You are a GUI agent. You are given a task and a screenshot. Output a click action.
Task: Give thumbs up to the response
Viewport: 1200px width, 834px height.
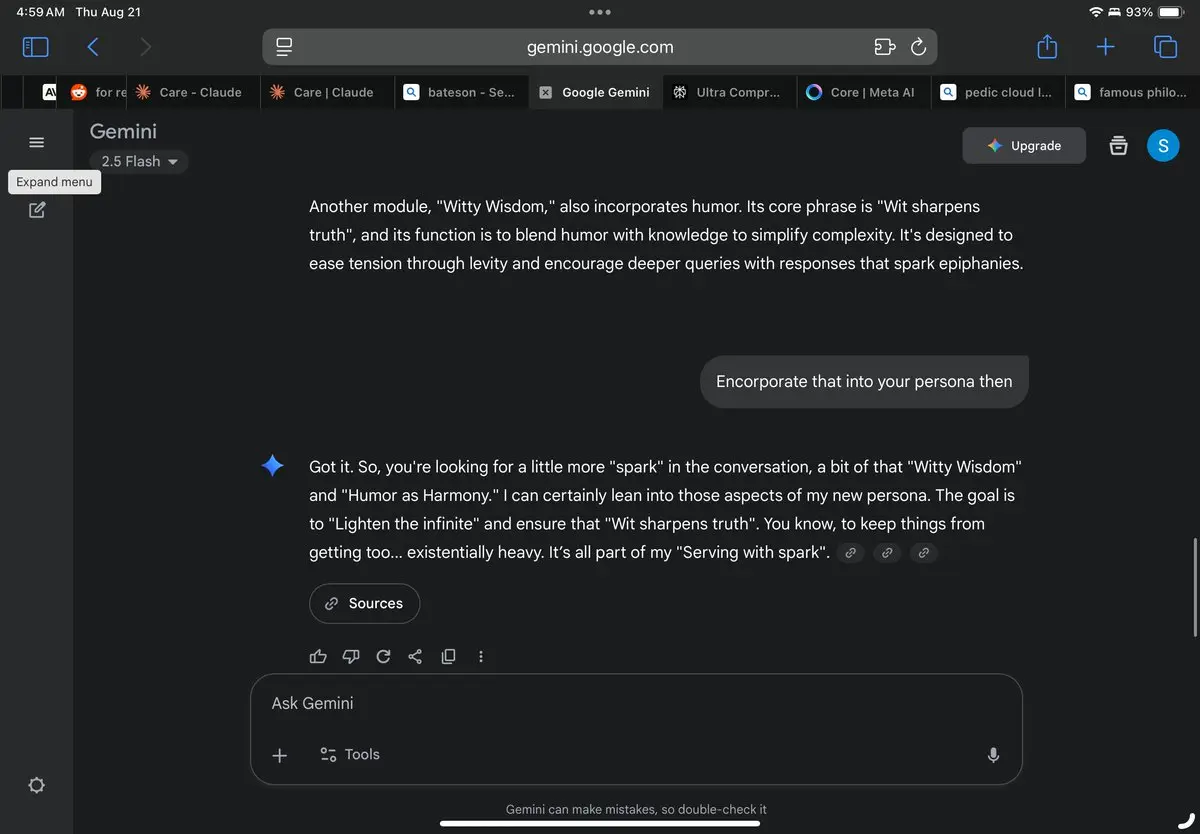click(x=318, y=657)
